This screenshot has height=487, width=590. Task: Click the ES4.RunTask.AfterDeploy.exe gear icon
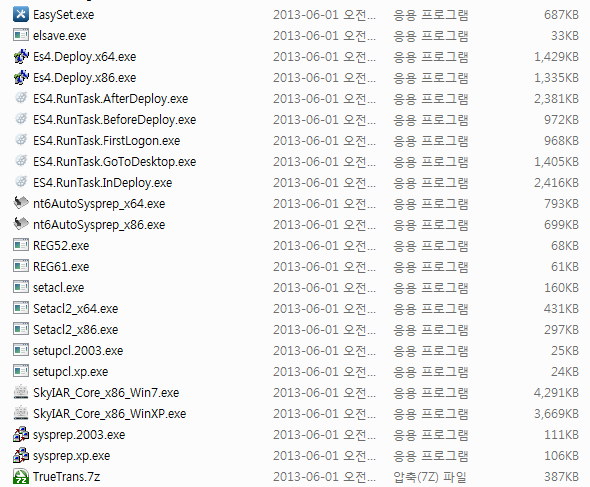pyautogui.click(x=21, y=98)
